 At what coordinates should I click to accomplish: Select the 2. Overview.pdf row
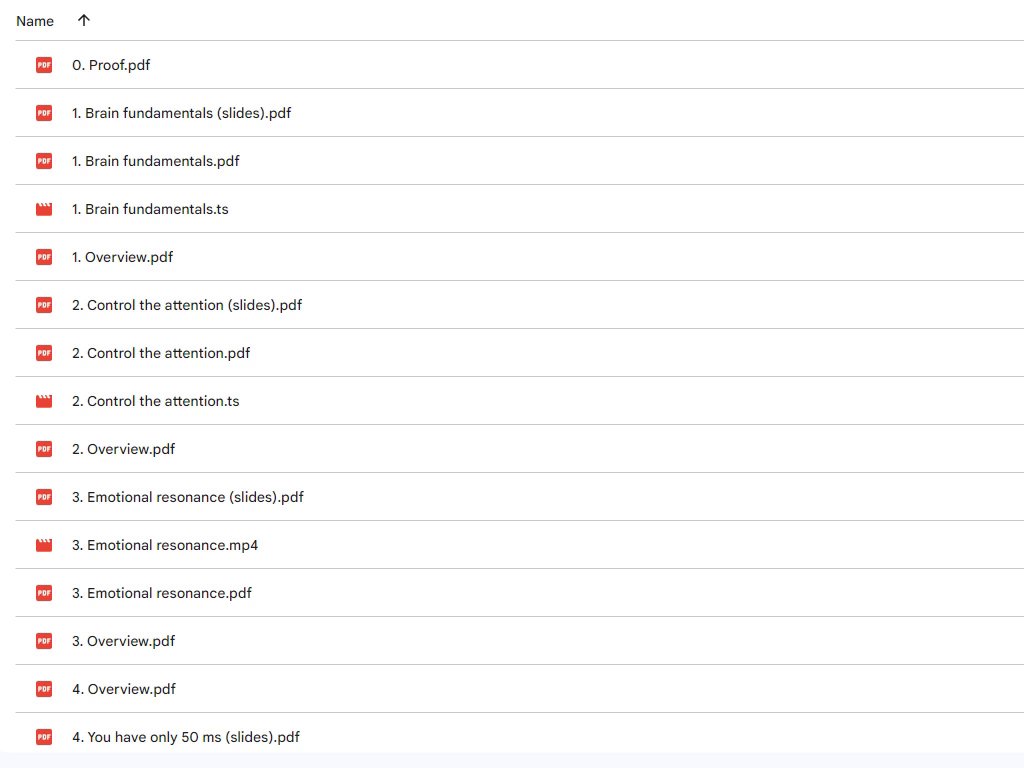click(123, 449)
